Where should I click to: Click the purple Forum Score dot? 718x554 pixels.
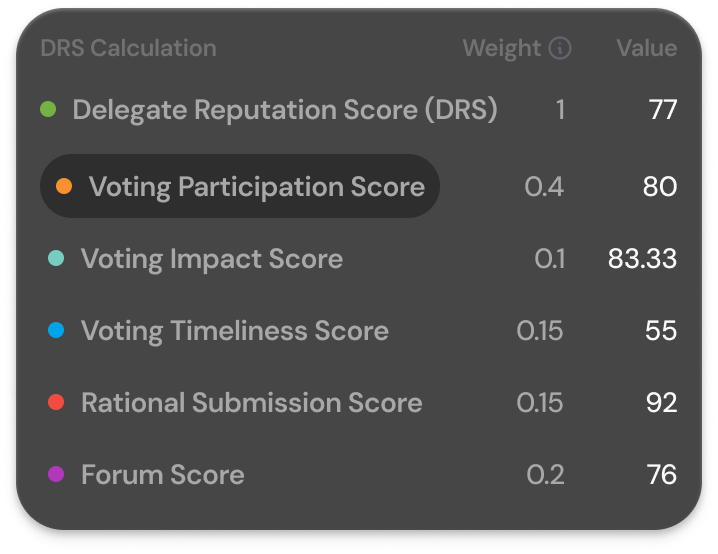pos(56,474)
